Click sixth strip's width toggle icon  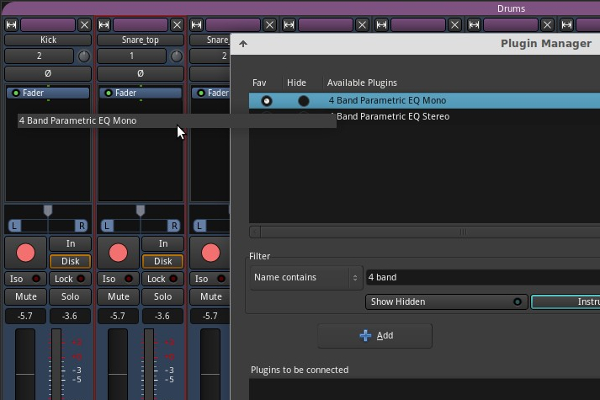pyautogui.click(x=474, y=25)
